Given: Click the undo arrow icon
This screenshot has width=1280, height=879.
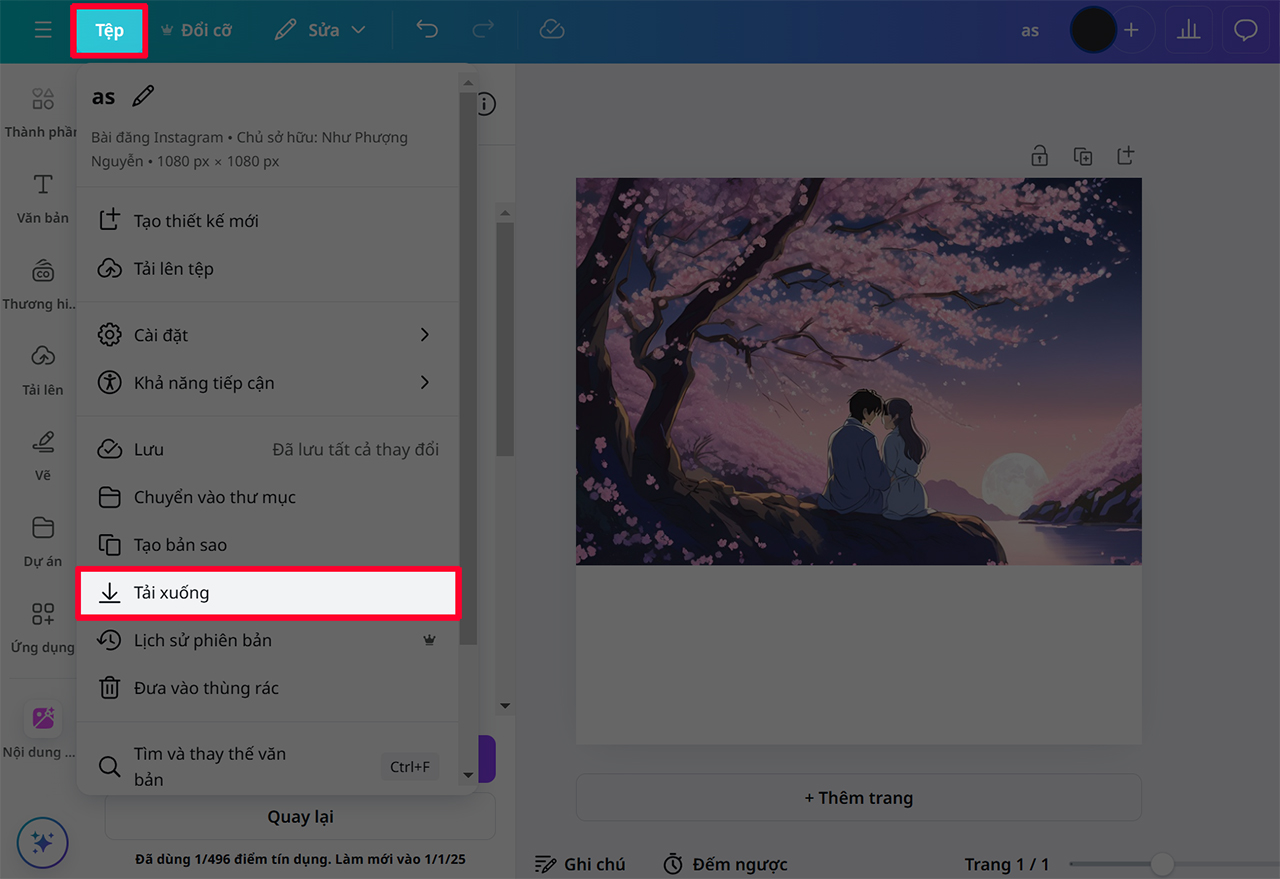Looking at the screenshot, I should 427,30.
